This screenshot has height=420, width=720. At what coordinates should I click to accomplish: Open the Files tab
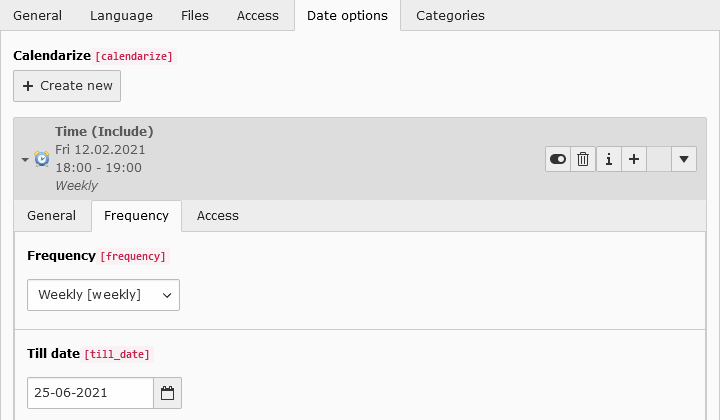195,16
